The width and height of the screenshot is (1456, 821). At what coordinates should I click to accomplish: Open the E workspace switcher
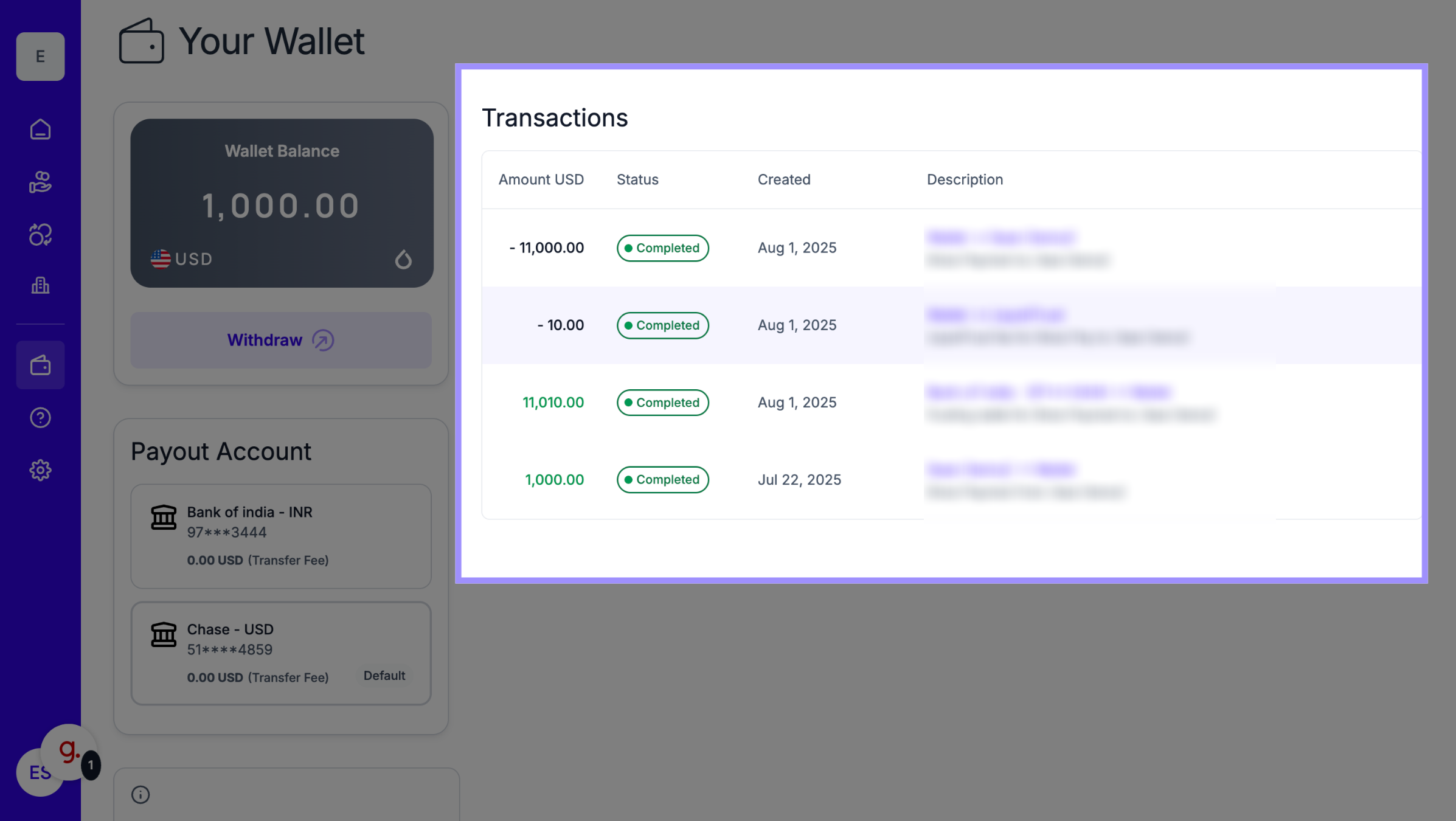[x=40, y=57]
